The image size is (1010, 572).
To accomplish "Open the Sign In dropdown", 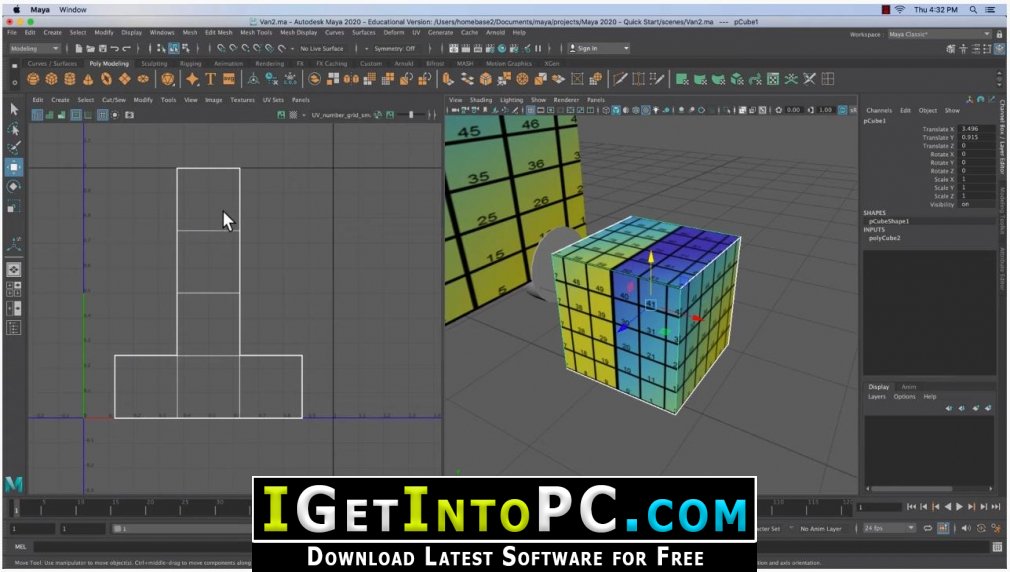I will coord(598,48).
